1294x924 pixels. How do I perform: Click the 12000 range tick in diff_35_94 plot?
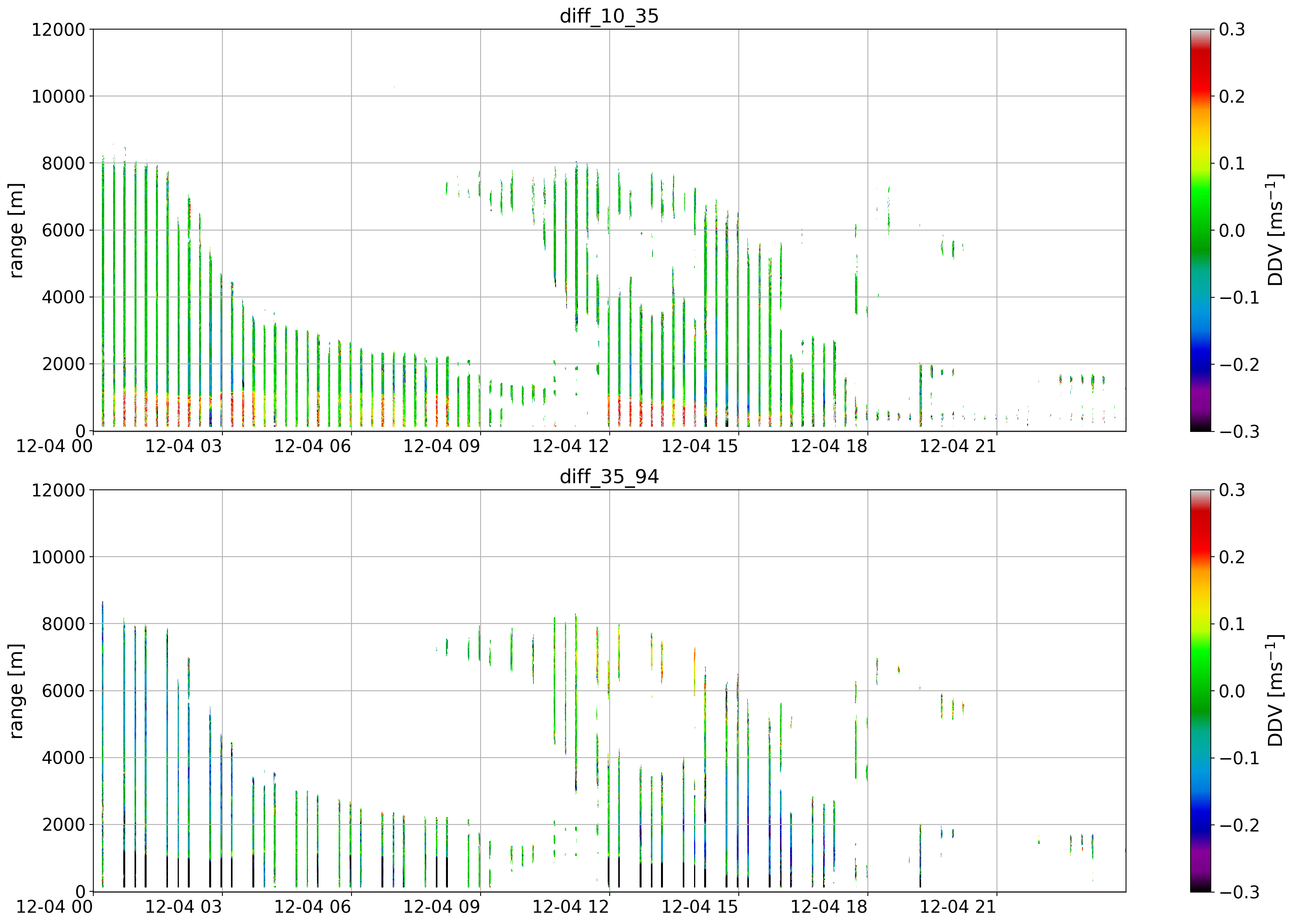click(x=58, y=491)
